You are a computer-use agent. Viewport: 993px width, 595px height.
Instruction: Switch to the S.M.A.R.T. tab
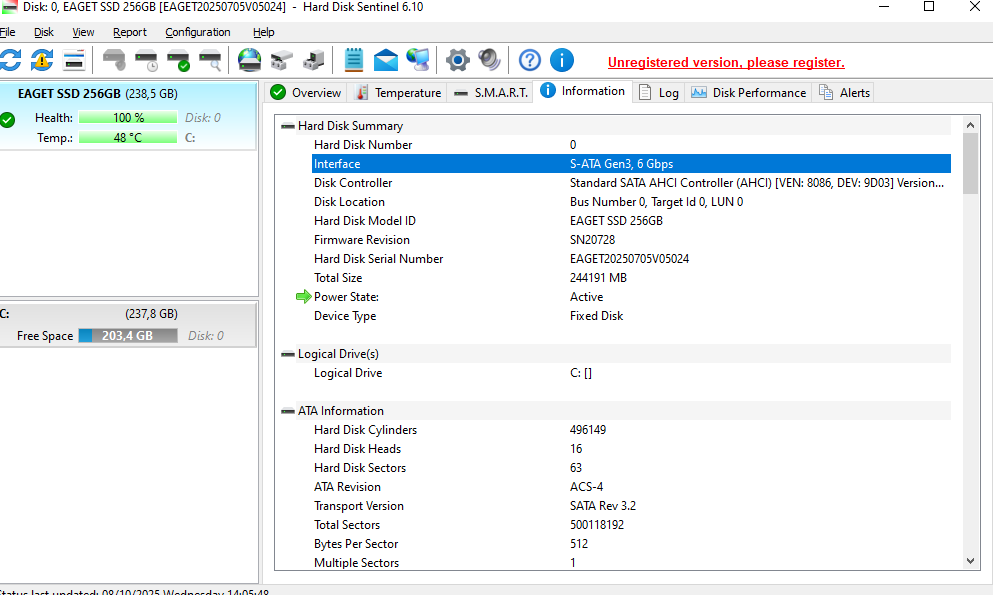(x=490, y=93)
